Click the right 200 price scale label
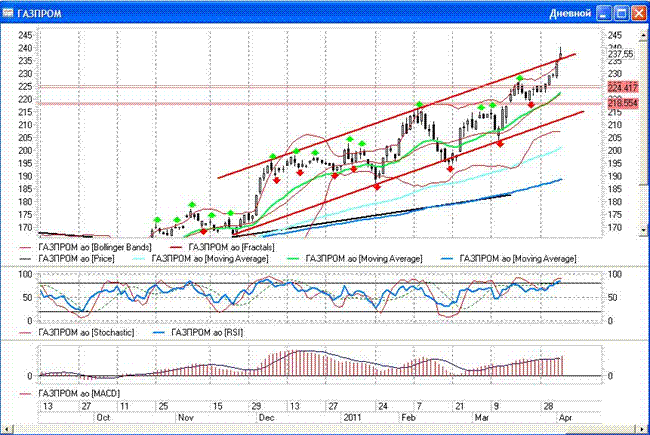Image resolution: width=650 pixels, height=435 pixels. tap(615, 151)
